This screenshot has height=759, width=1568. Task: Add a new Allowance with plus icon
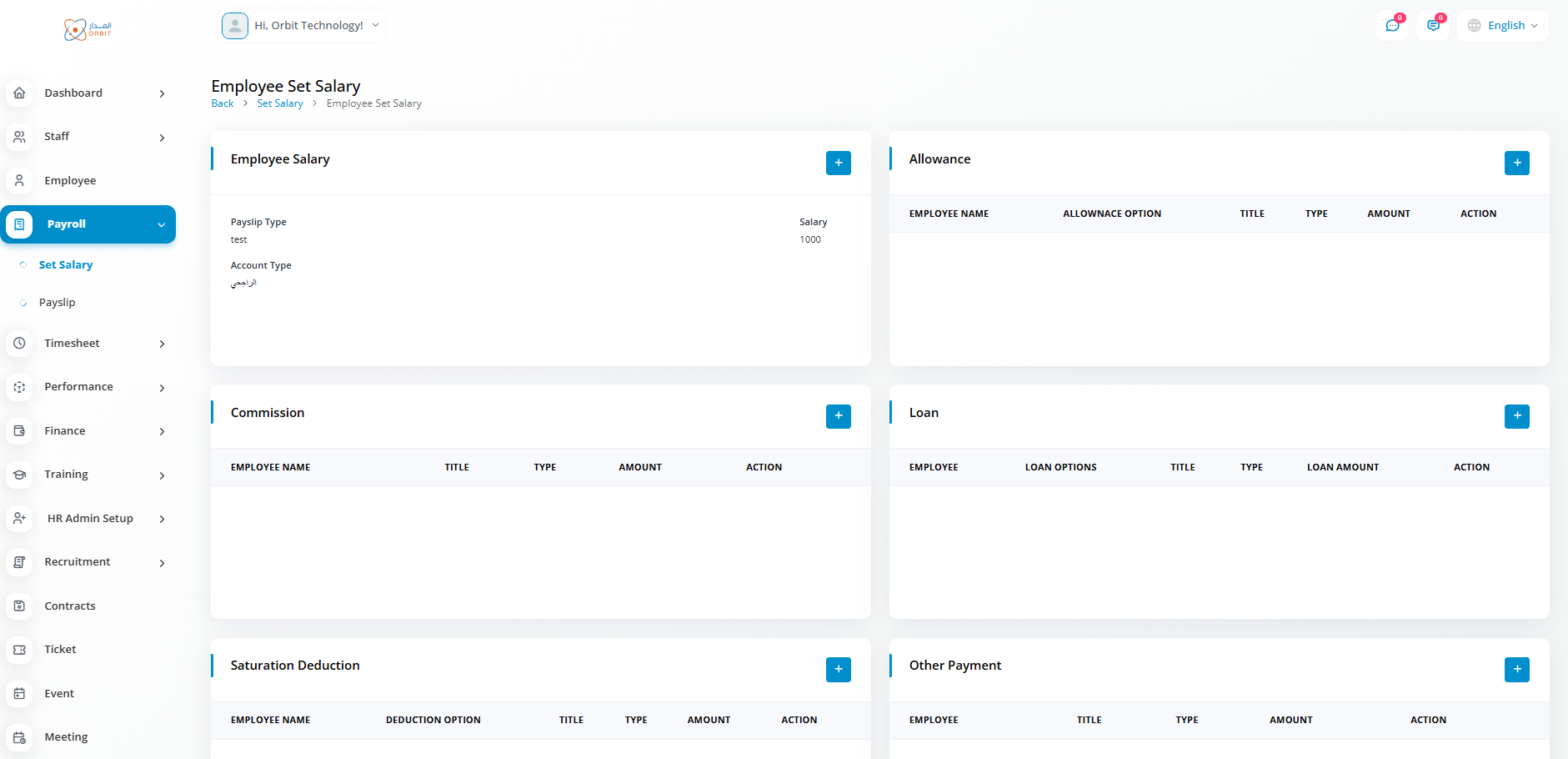[1516, 163]
